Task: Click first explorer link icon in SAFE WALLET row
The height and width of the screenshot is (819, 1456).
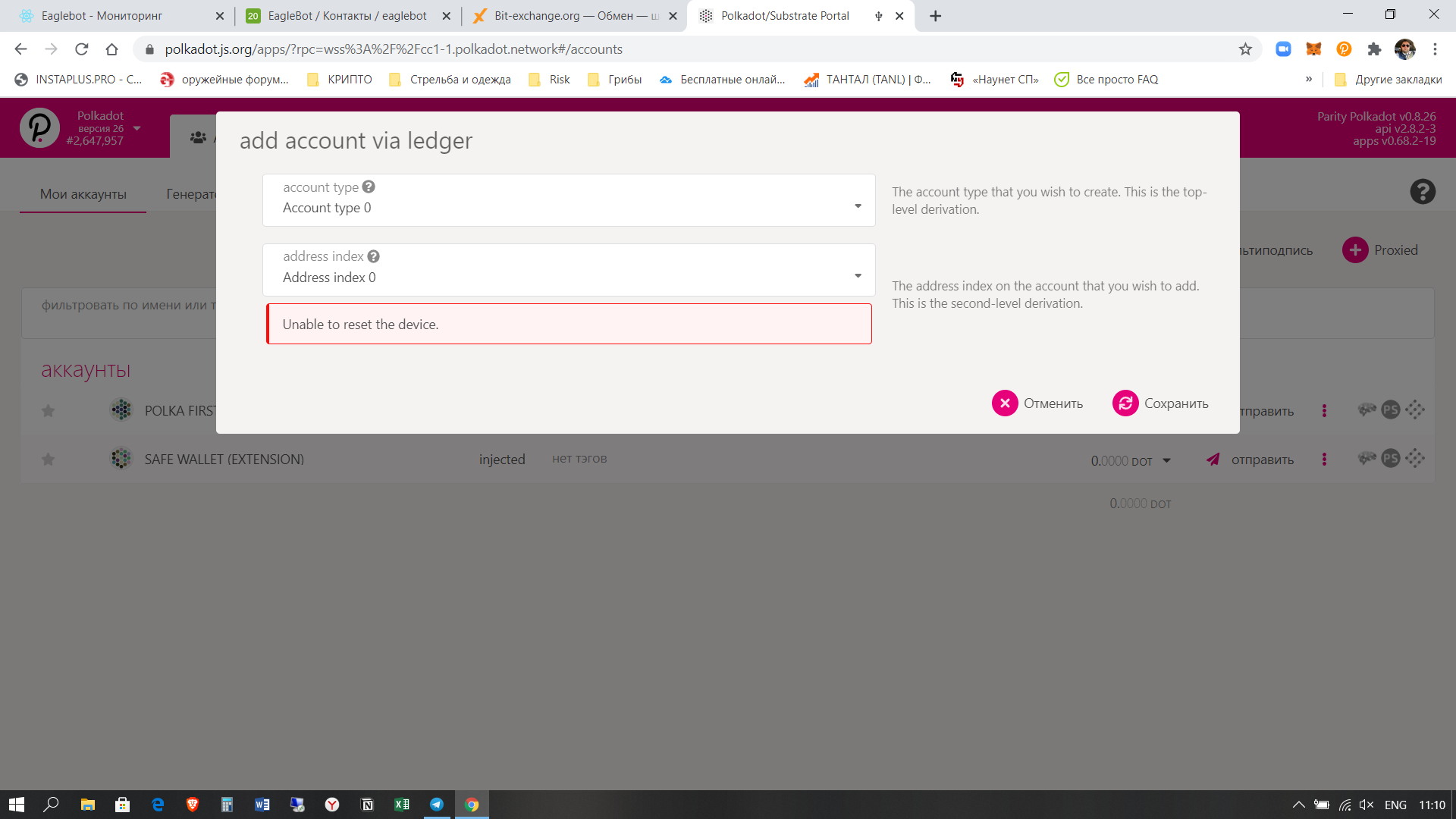Action: pos(1367,458)
